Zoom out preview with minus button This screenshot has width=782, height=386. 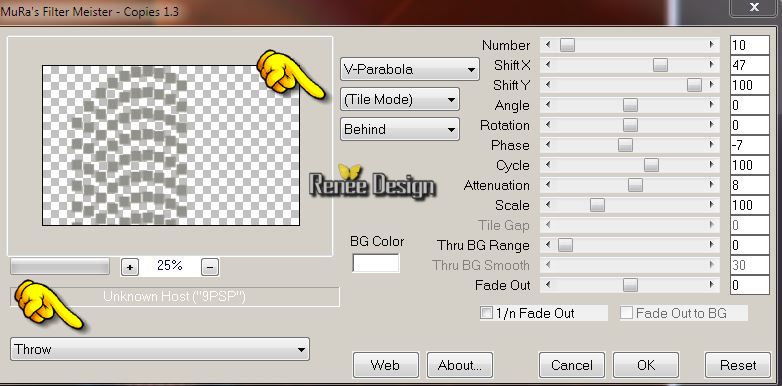point(210,267)
